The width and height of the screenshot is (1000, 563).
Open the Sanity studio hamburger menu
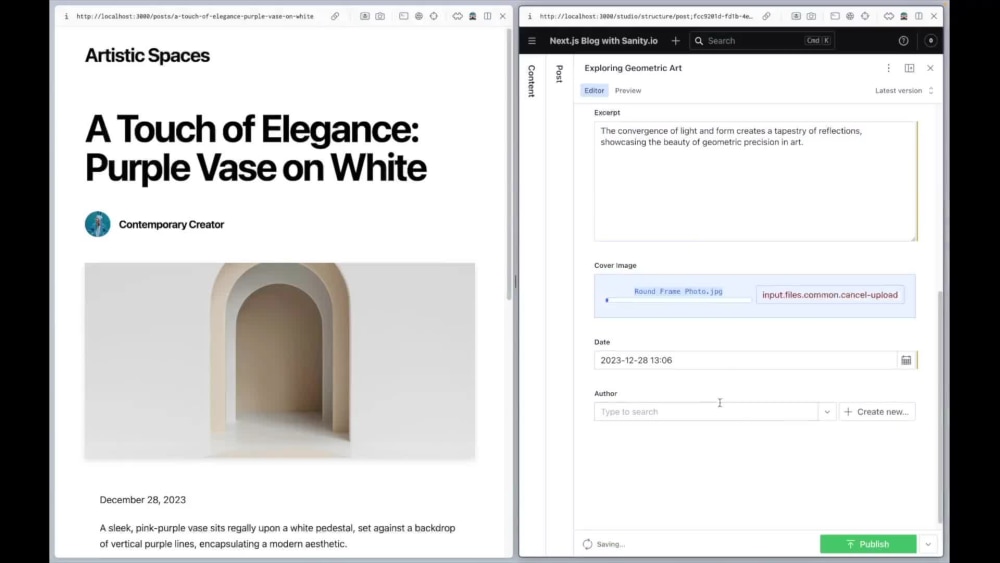click(x=532, y=41)
